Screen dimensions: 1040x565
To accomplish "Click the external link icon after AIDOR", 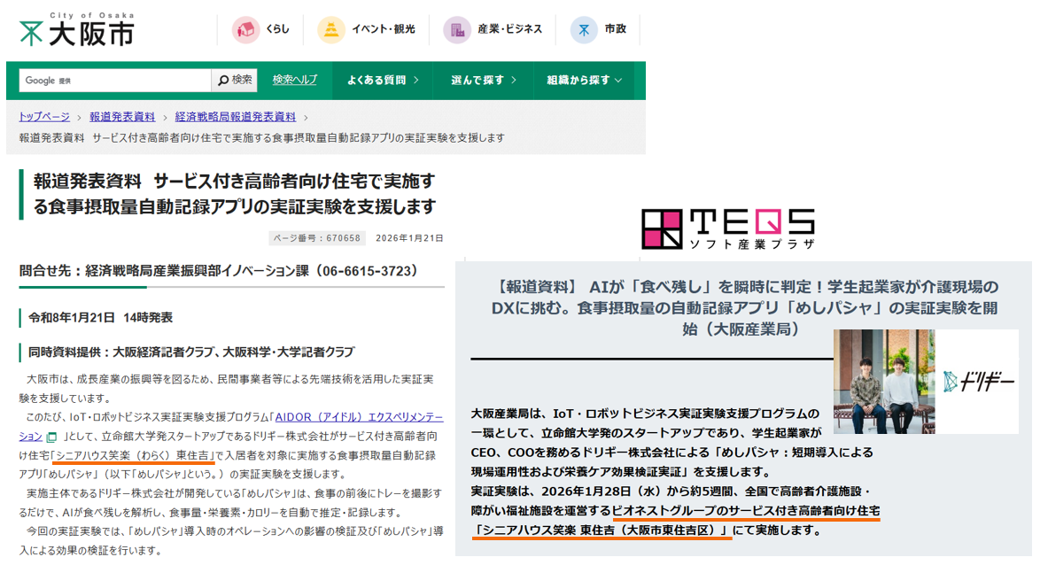I will click(52, 437).
